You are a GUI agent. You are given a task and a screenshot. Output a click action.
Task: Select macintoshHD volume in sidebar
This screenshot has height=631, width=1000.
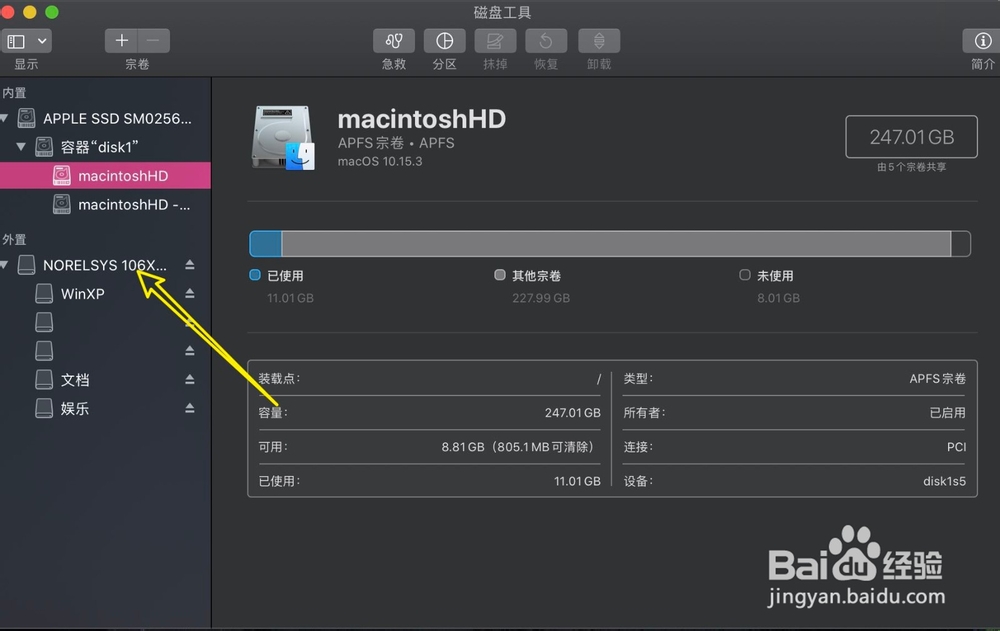(x=105, y=175)
